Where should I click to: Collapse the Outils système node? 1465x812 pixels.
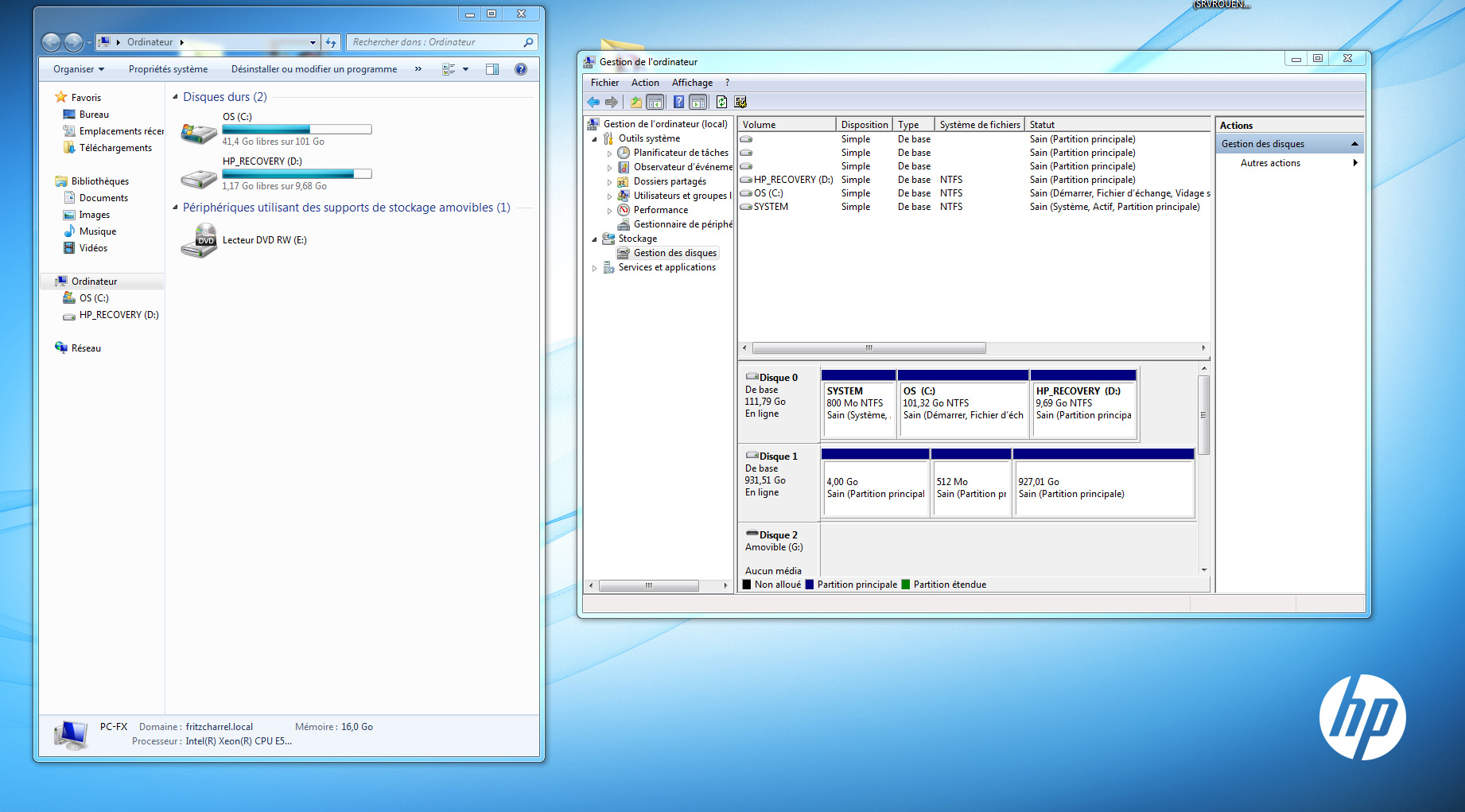click(594, 138)
